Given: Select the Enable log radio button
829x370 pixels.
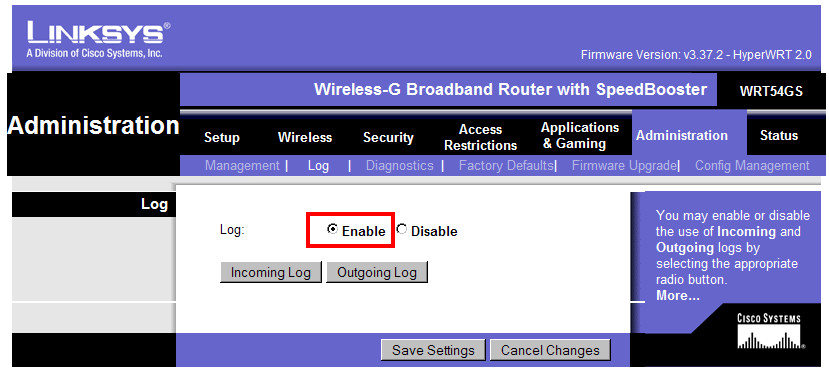Looking at the screenshot, I should [332, 229].
